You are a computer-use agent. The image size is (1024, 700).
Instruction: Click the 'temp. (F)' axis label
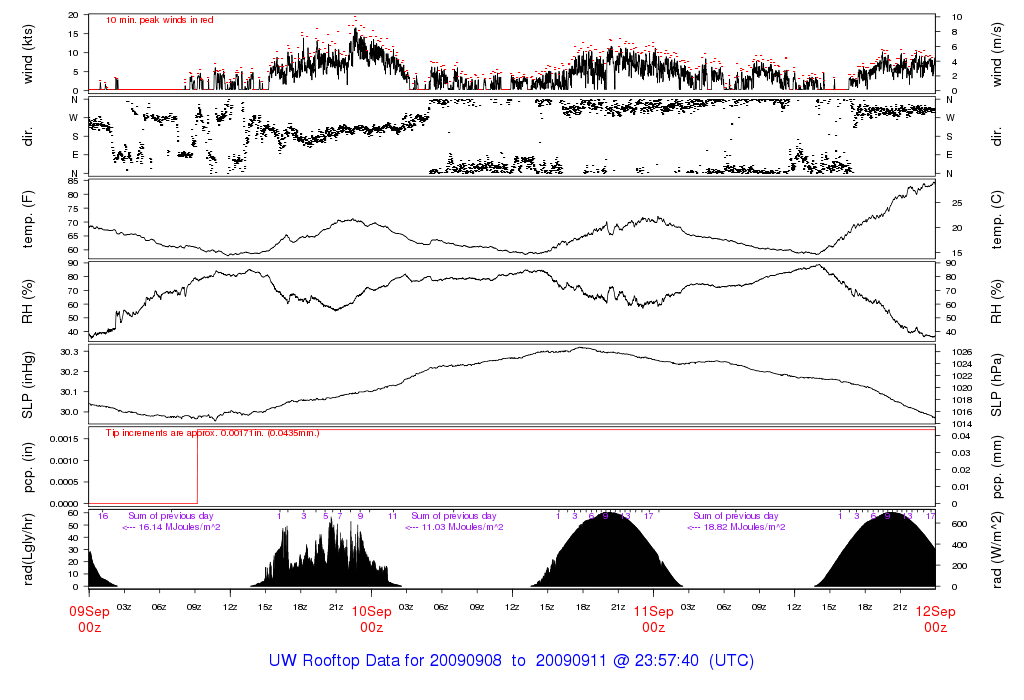point(28,219)
